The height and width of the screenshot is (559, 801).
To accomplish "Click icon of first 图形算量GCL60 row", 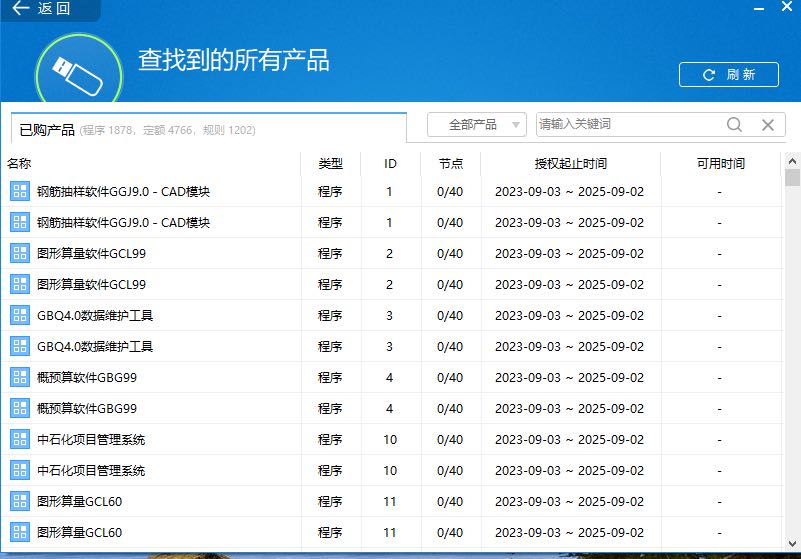I will pyautogui.click(x=20, y=501).
